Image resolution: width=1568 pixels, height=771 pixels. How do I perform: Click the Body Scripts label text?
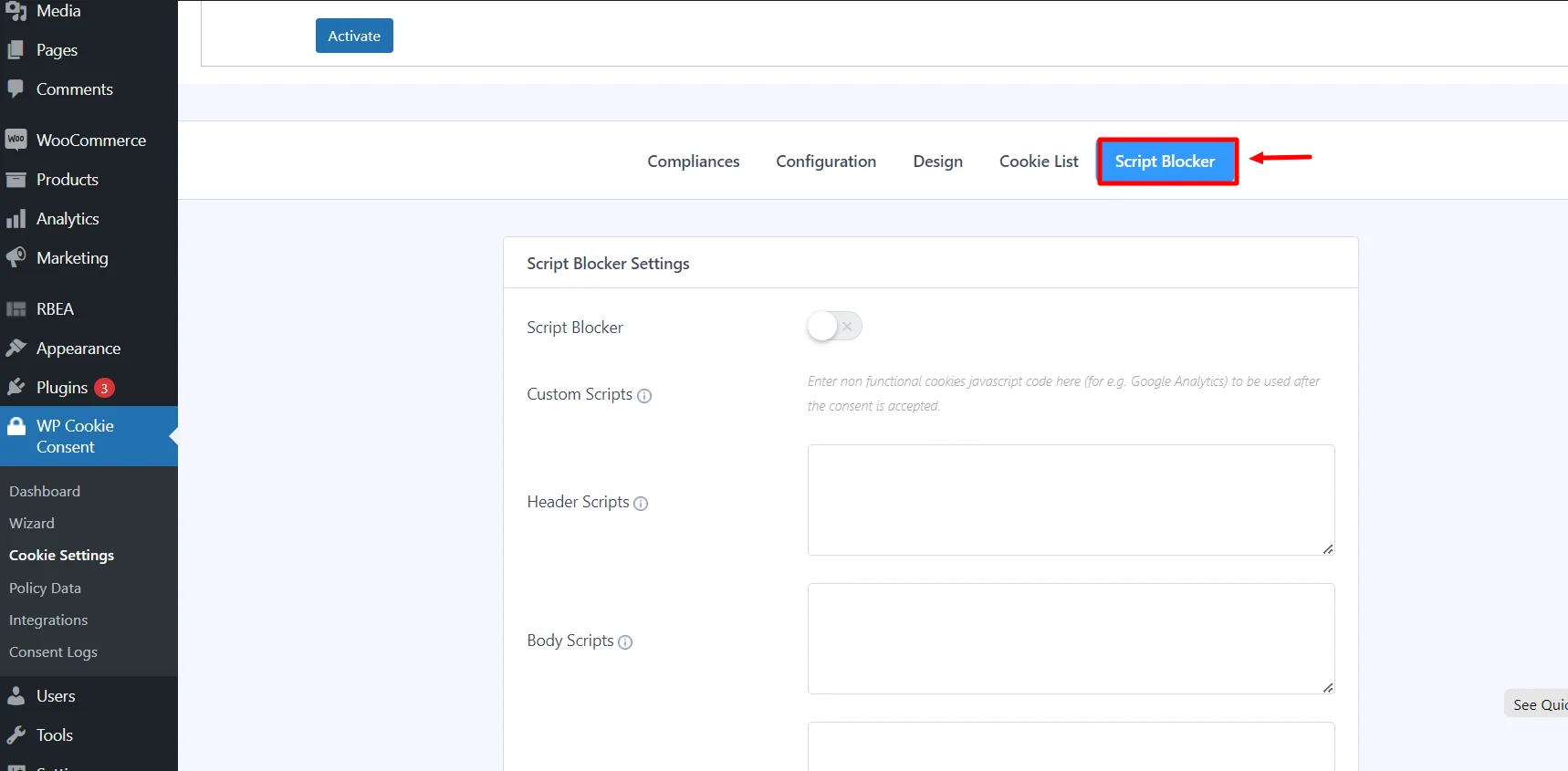coord(570,641)
